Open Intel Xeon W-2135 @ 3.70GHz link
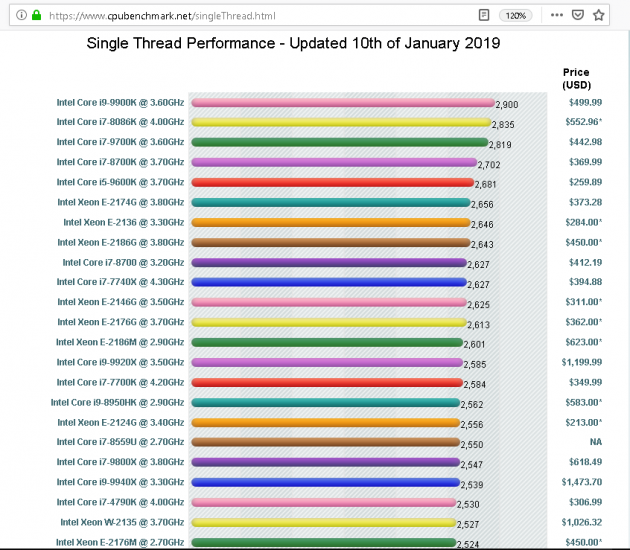This screenshot has height=550, width=630. pyautogui.click(x=122, y=522)
